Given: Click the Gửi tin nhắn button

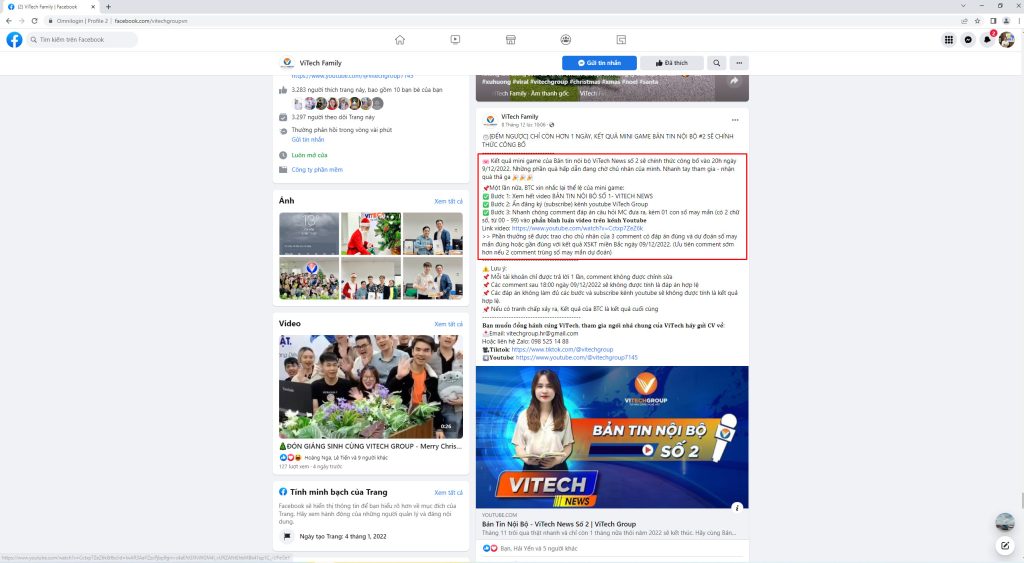Looking at the screenshot, I should 600,63.
